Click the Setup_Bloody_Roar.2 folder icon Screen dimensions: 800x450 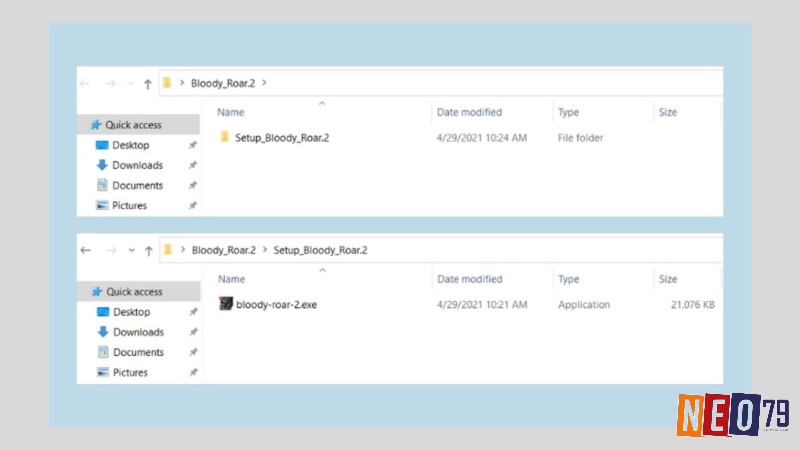[x=224, y=137]
